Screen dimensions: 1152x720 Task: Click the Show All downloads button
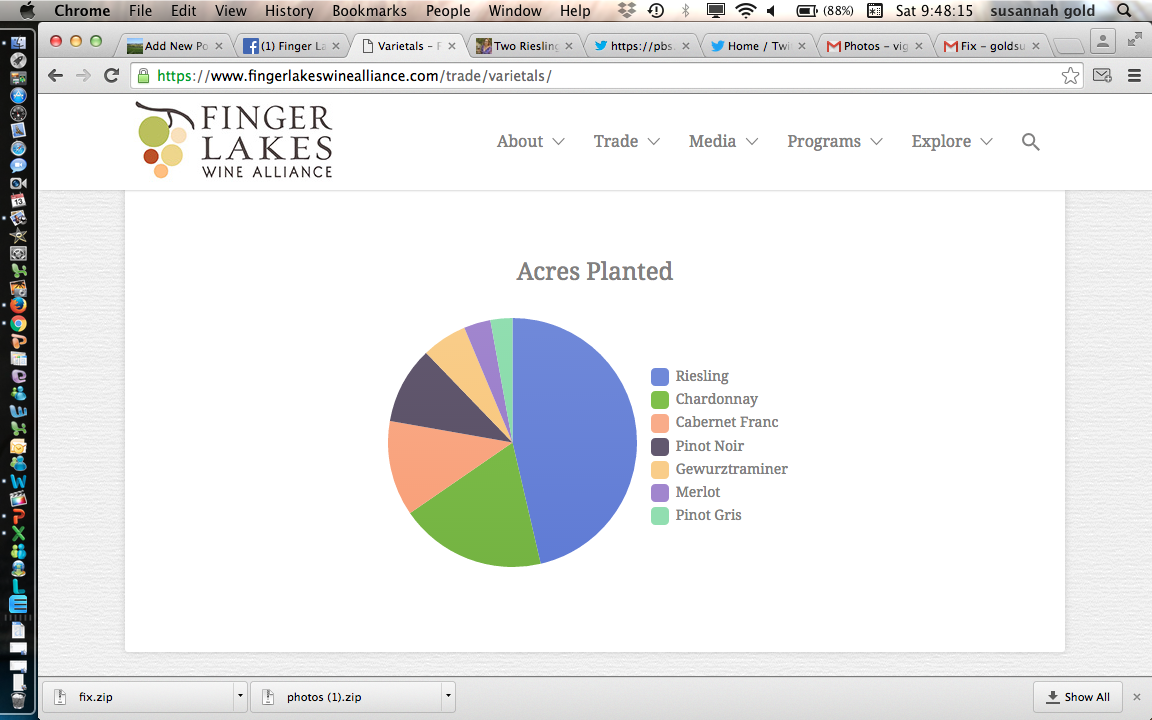1077,697
